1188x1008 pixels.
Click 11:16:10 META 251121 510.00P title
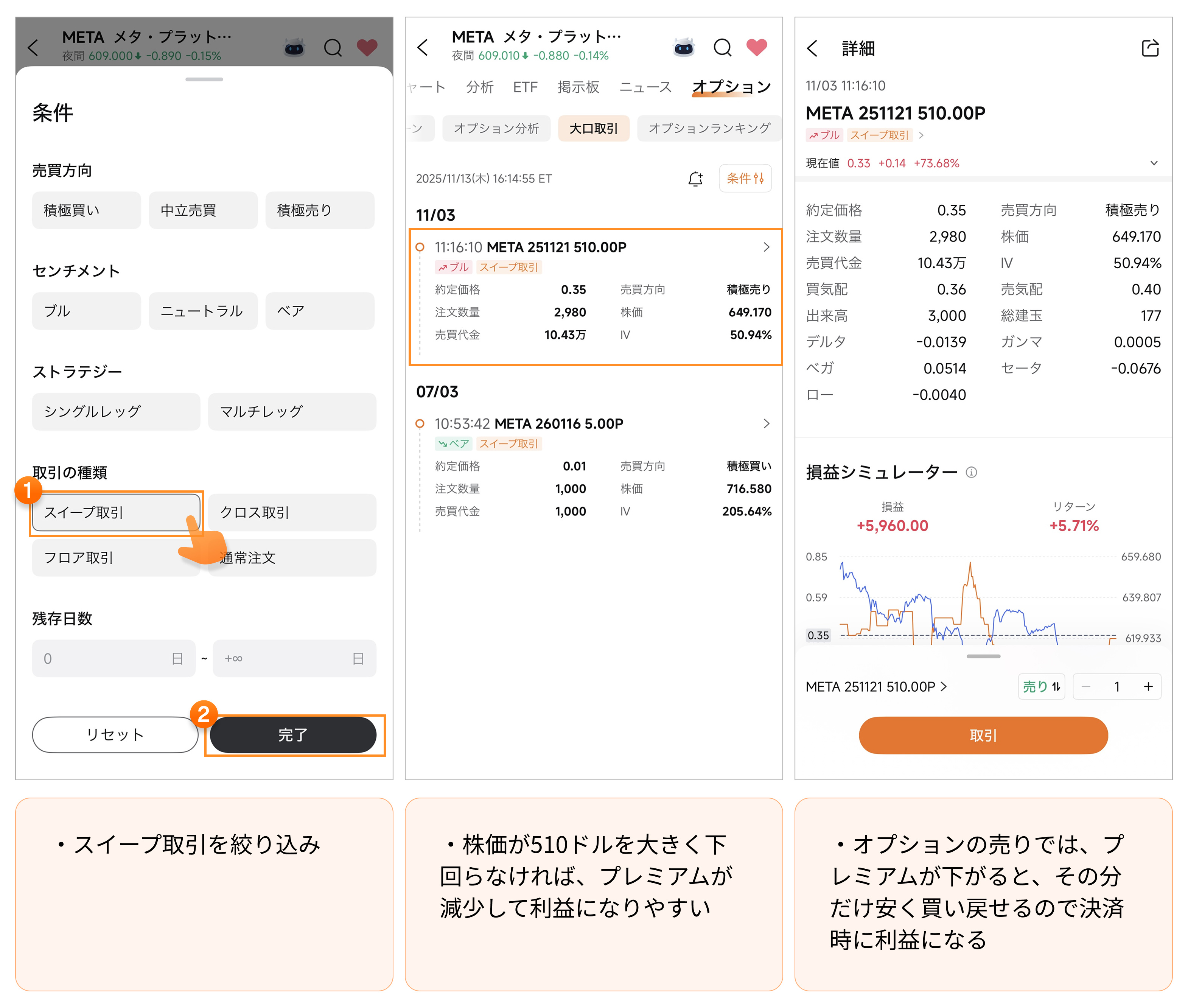(x=530, y=247)
